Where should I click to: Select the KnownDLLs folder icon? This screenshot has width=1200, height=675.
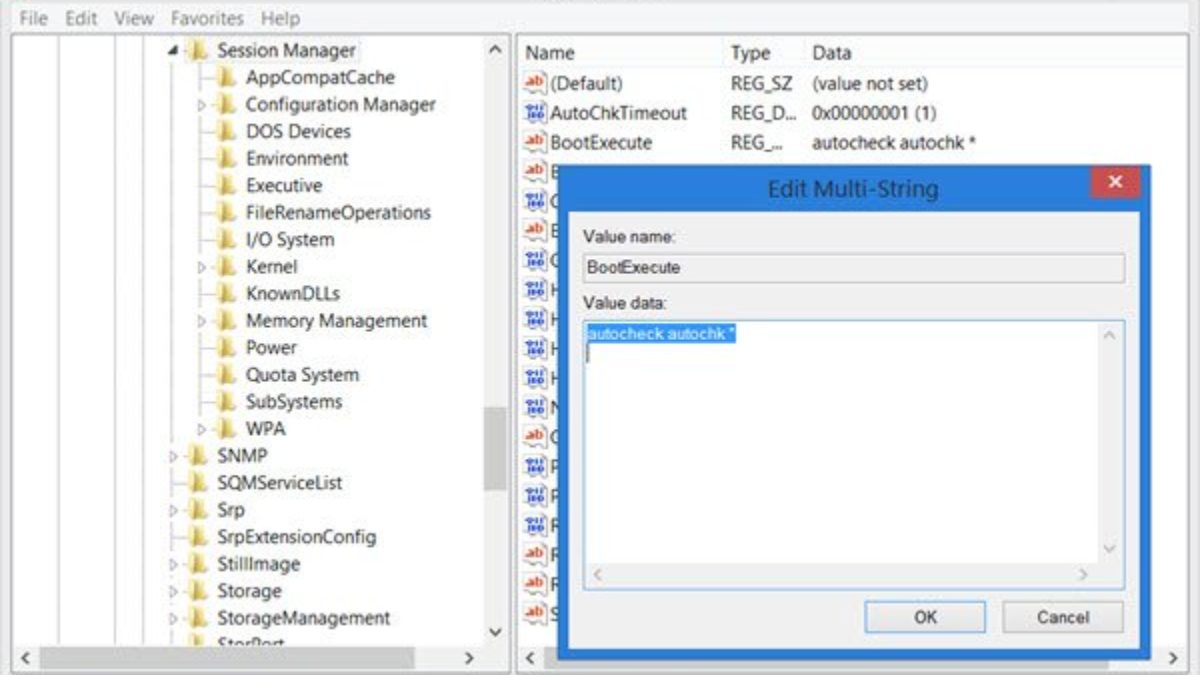(227, 293)
